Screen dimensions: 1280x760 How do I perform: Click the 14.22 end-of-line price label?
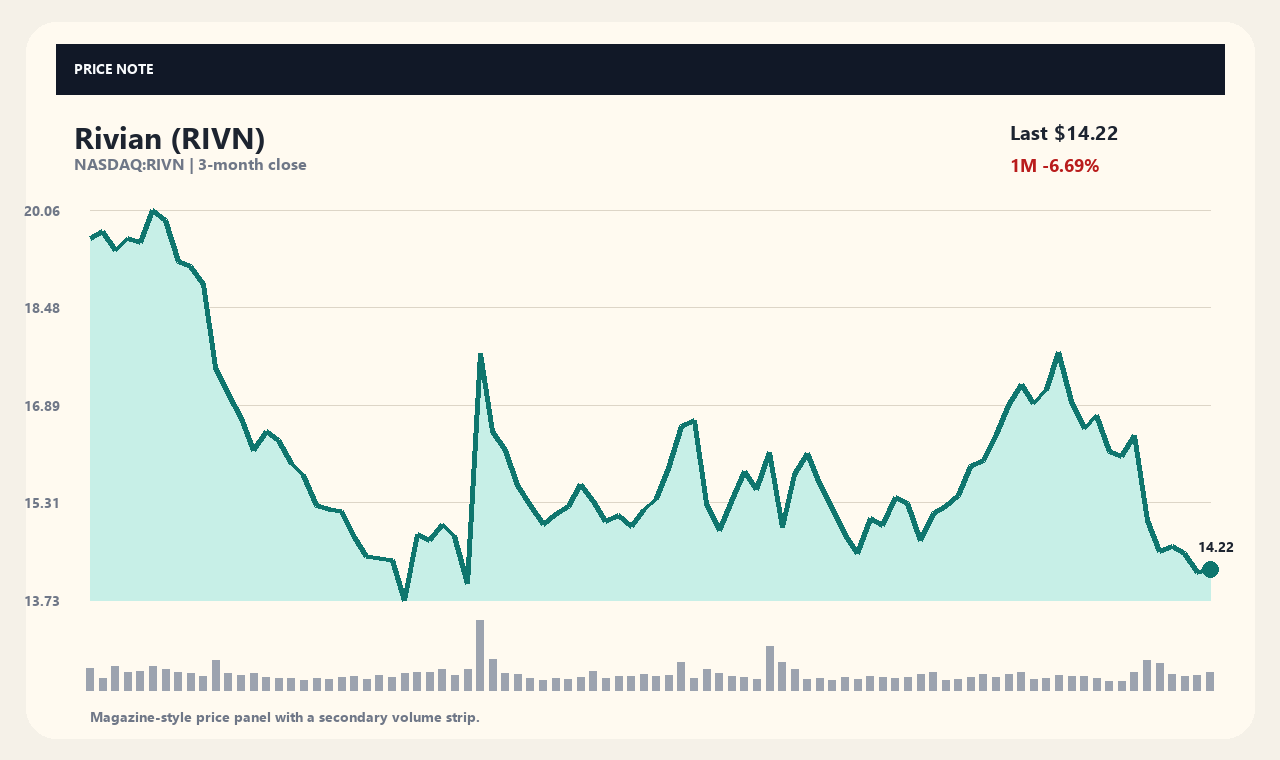(1216, 547)
